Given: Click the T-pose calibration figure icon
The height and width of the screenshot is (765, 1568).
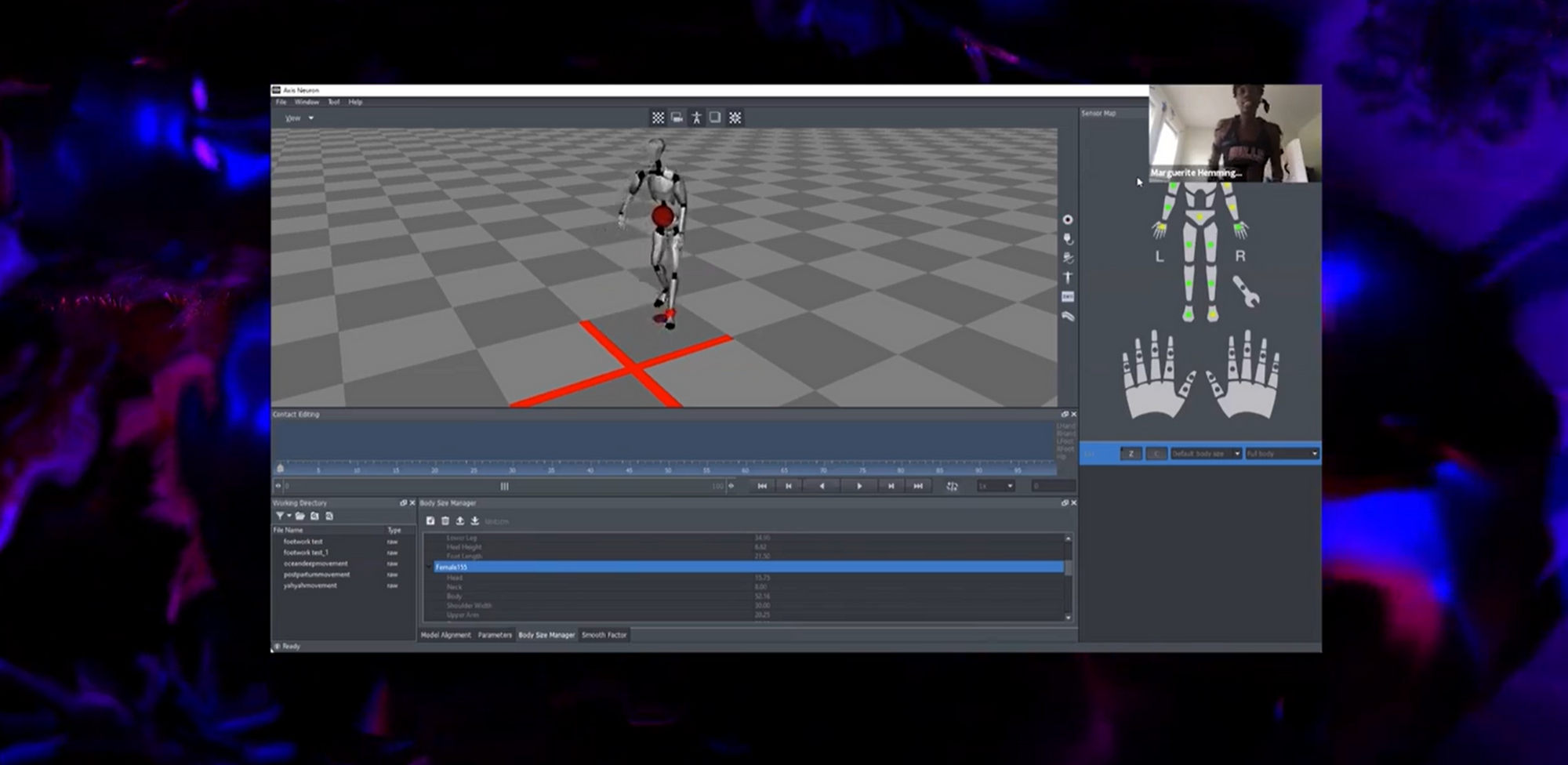Looking at the screenshot, I should pyautogui.click(x=1067, y=277).
